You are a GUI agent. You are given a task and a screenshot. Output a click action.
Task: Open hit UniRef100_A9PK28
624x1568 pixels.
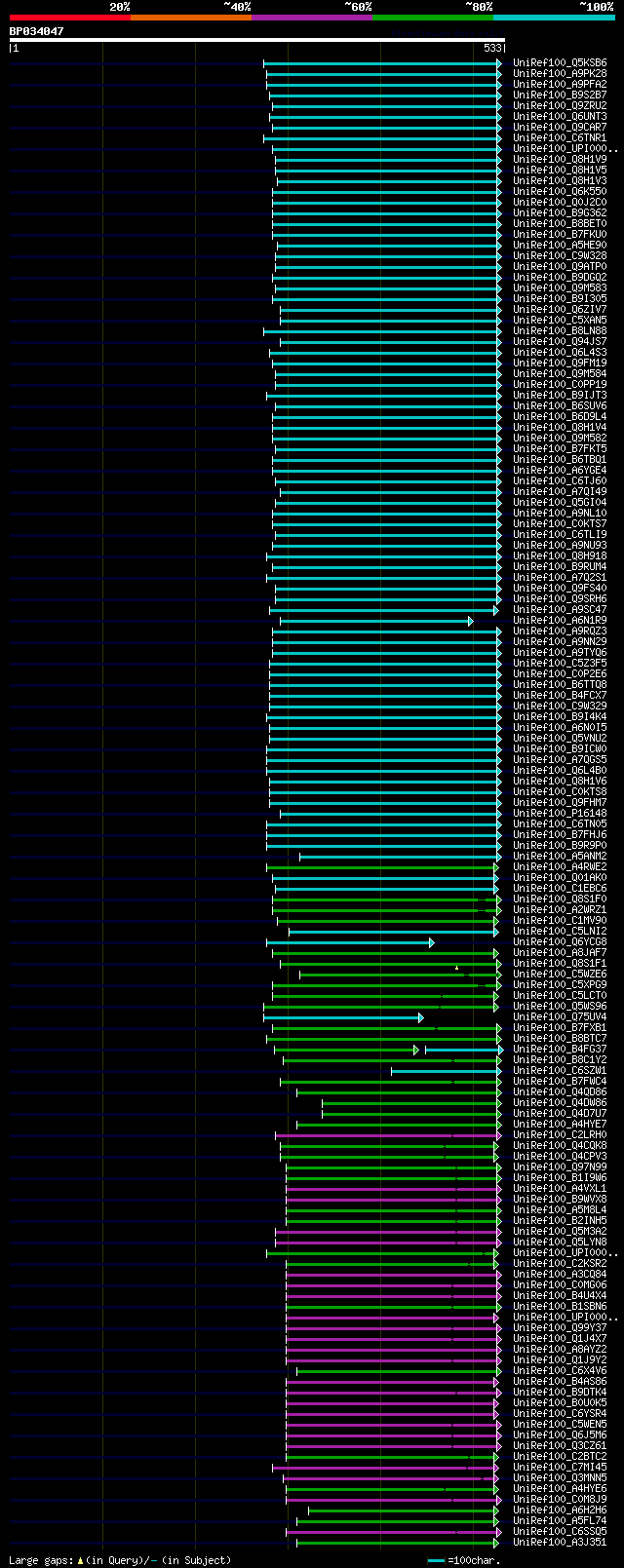560,74
